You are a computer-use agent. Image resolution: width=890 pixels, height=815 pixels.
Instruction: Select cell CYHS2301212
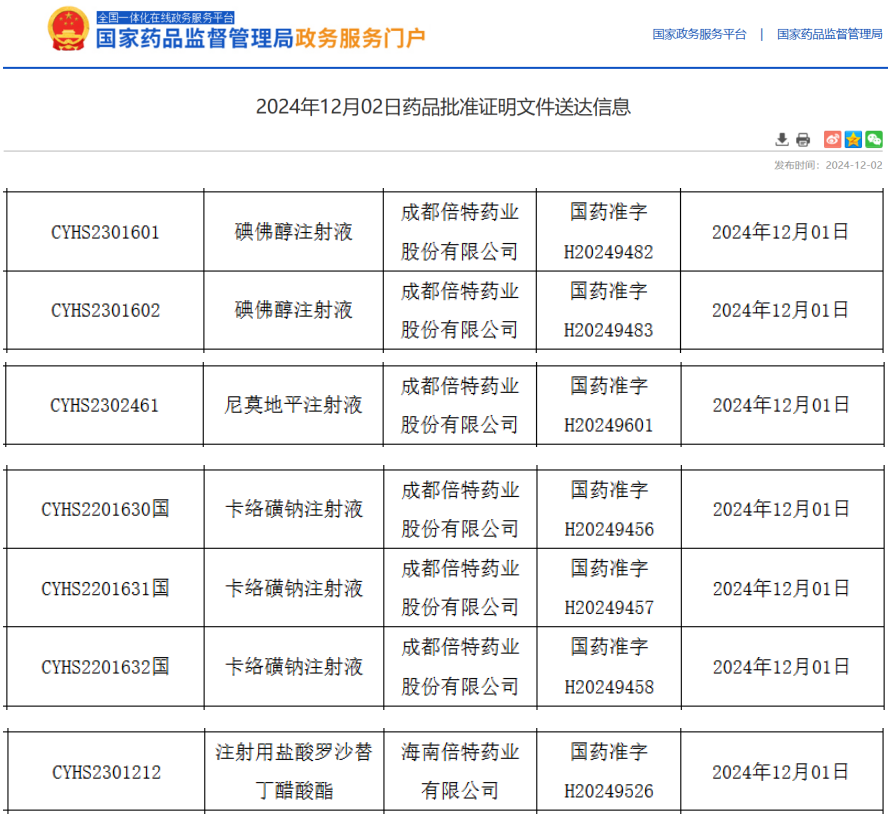(106, 772)
